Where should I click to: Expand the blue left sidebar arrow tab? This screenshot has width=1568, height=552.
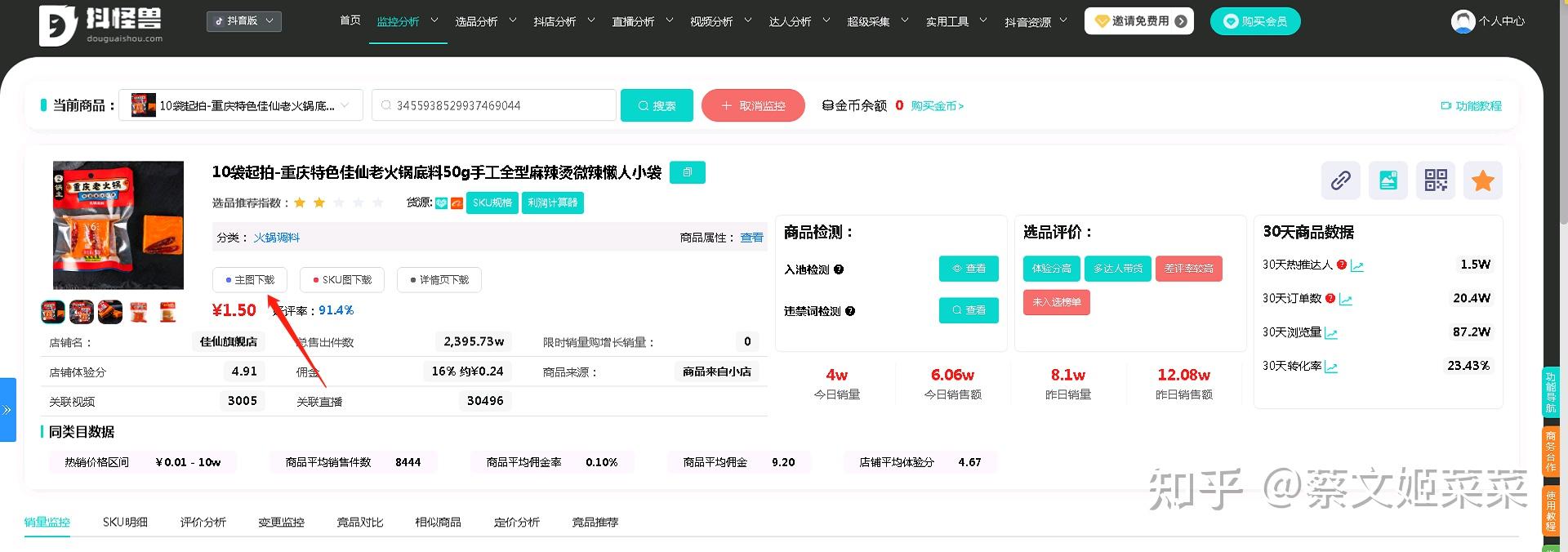7,410
